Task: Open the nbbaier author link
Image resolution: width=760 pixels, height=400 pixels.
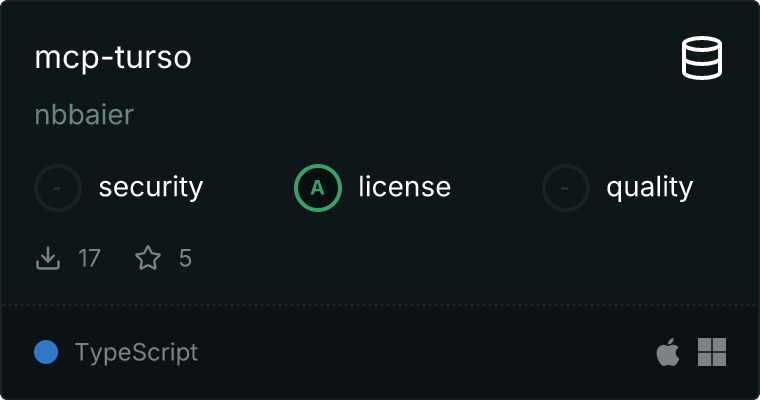Action: [84, 115]
